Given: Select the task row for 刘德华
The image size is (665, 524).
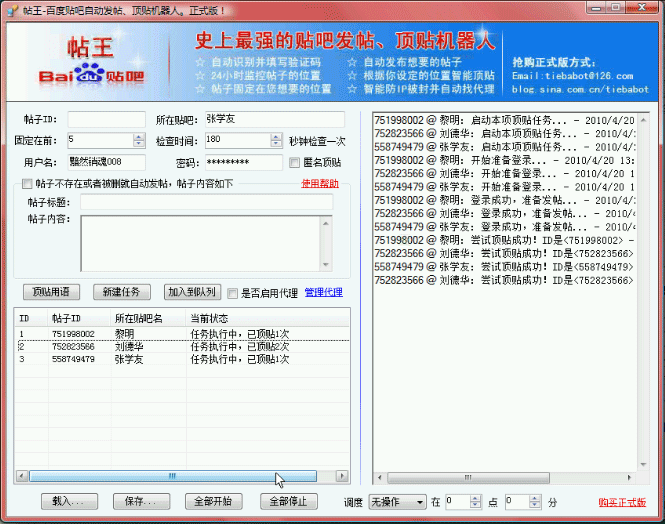Looking at the screenshot, I should (182, 347).
